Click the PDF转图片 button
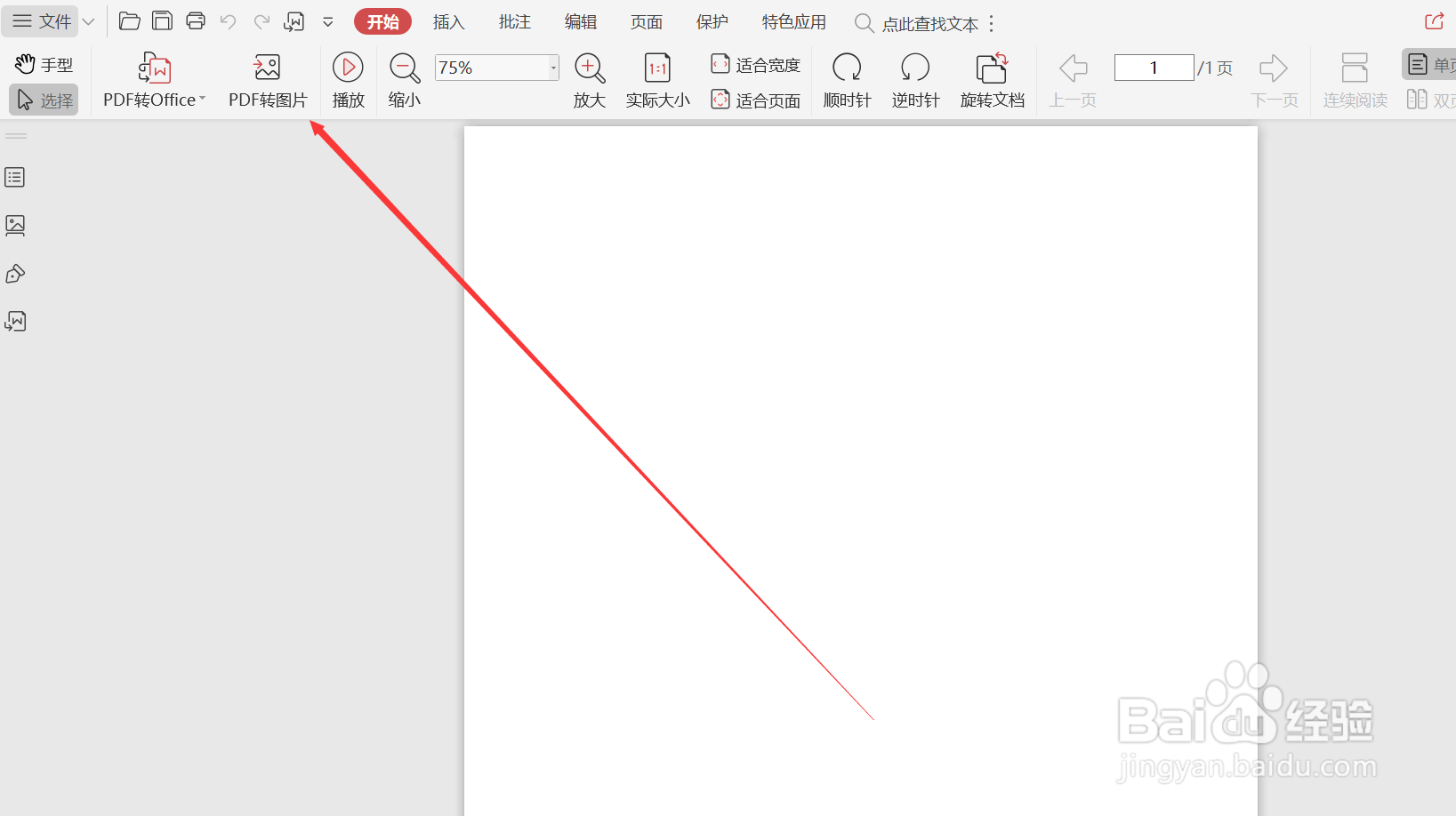Image resolution: width=1456 pixels, height=816 pixels. [x=268, y=81]
